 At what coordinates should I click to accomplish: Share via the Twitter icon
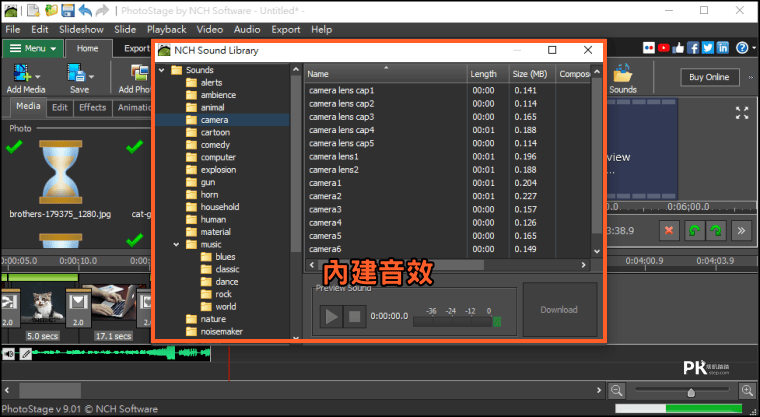708,48
